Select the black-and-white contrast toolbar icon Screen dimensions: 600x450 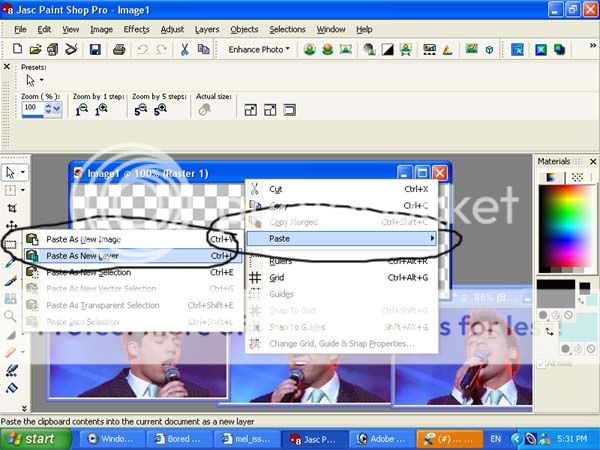pyautogui.click(x=388, y=49)
